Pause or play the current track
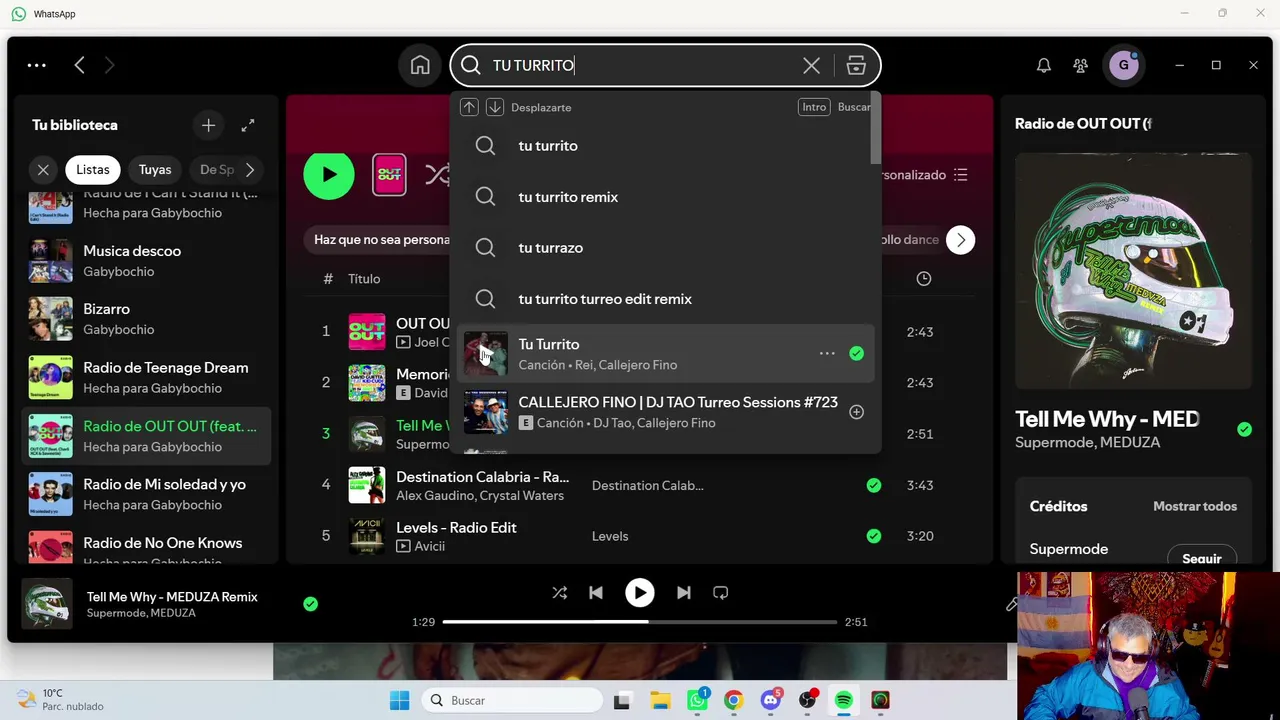This screenshot has height=720, width=1280. click(x=639, y=593)
